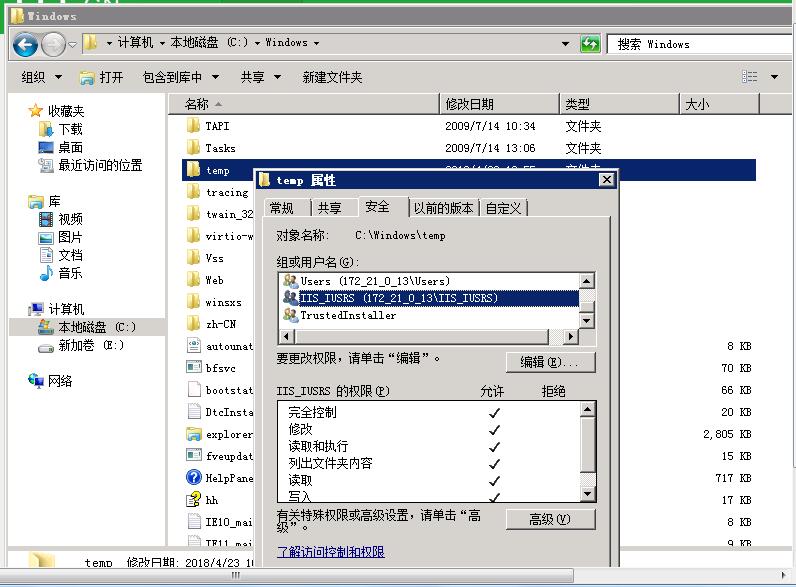Click the back navigation arrow button
Screen dimensions: 796x587
coord(25,44)
